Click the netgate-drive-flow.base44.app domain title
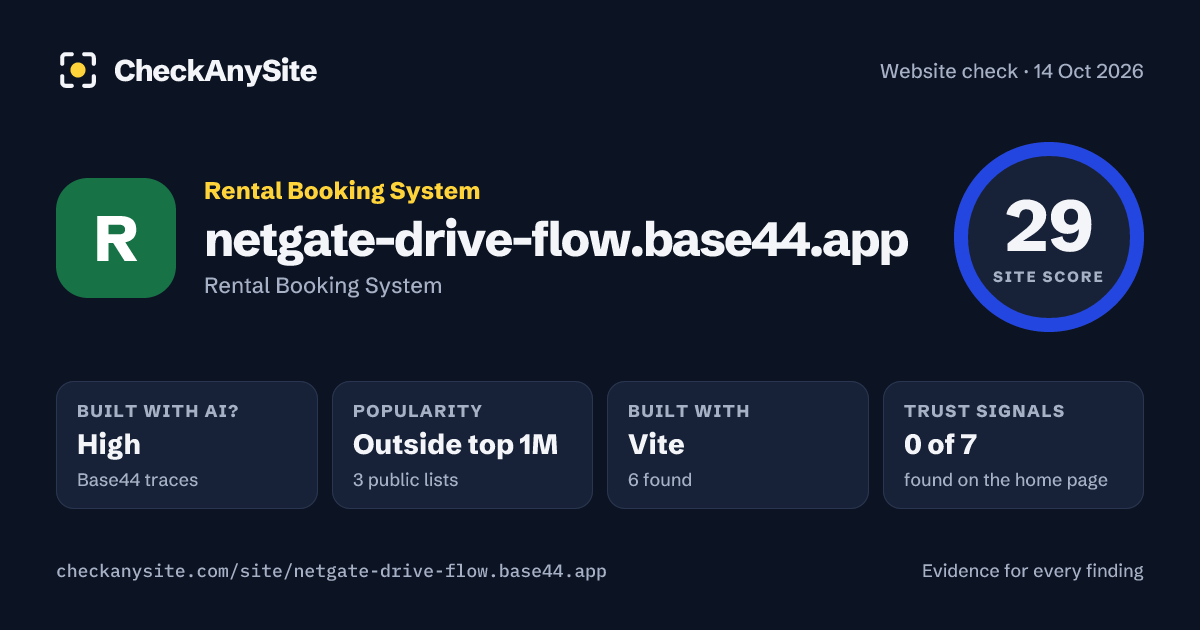 556,239
